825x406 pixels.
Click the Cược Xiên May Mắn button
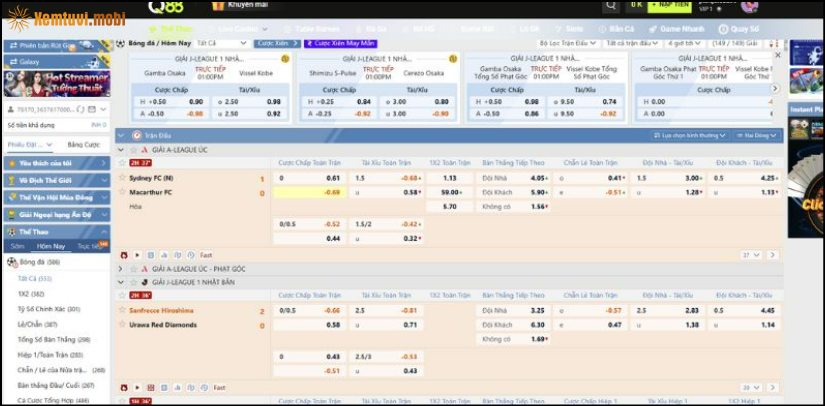[340, 43]
